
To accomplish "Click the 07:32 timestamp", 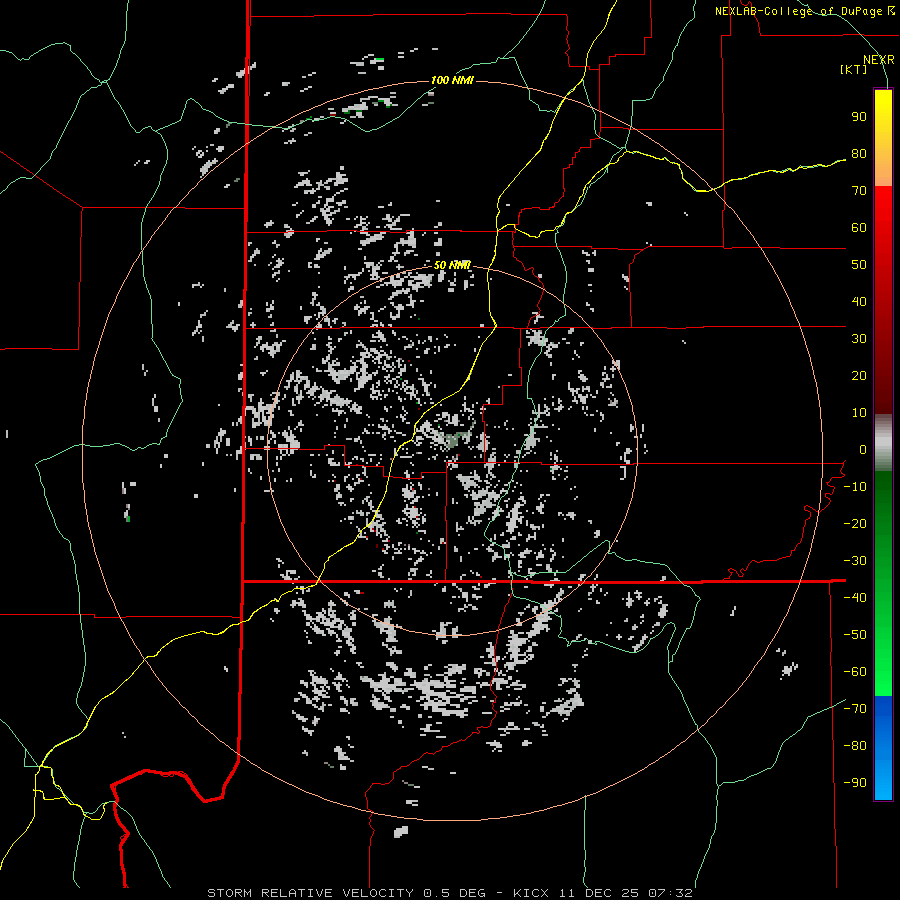I will (x=670, y=893).
